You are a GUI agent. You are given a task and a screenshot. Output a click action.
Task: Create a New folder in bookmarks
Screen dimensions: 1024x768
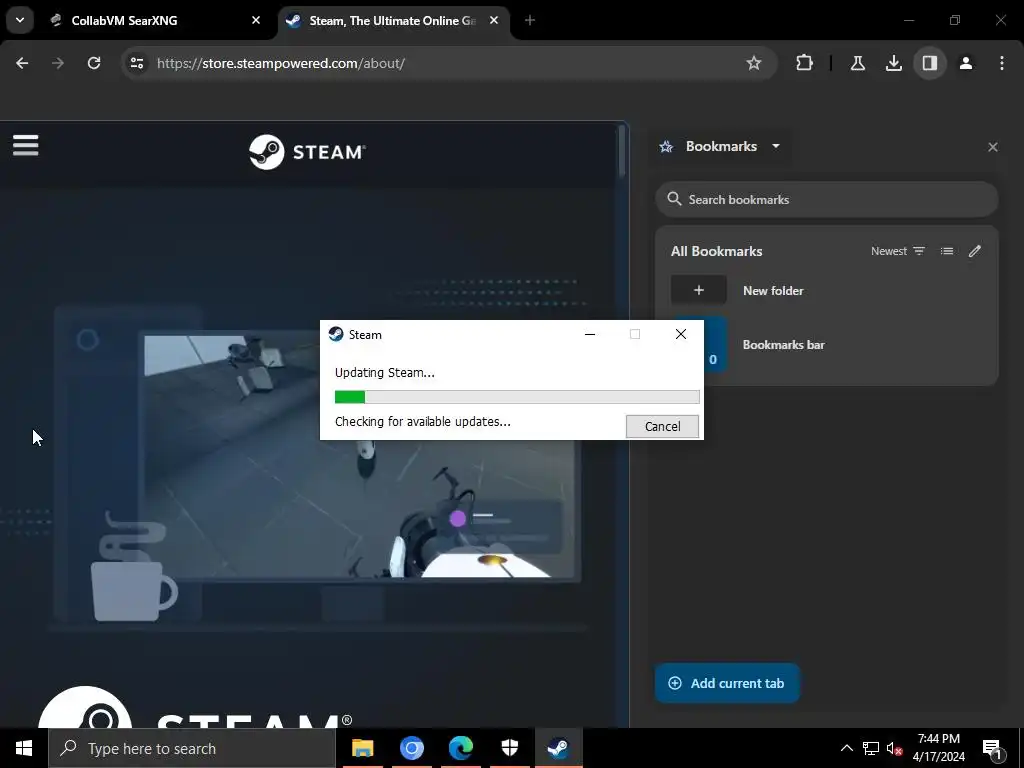click(x=827, y=290)
